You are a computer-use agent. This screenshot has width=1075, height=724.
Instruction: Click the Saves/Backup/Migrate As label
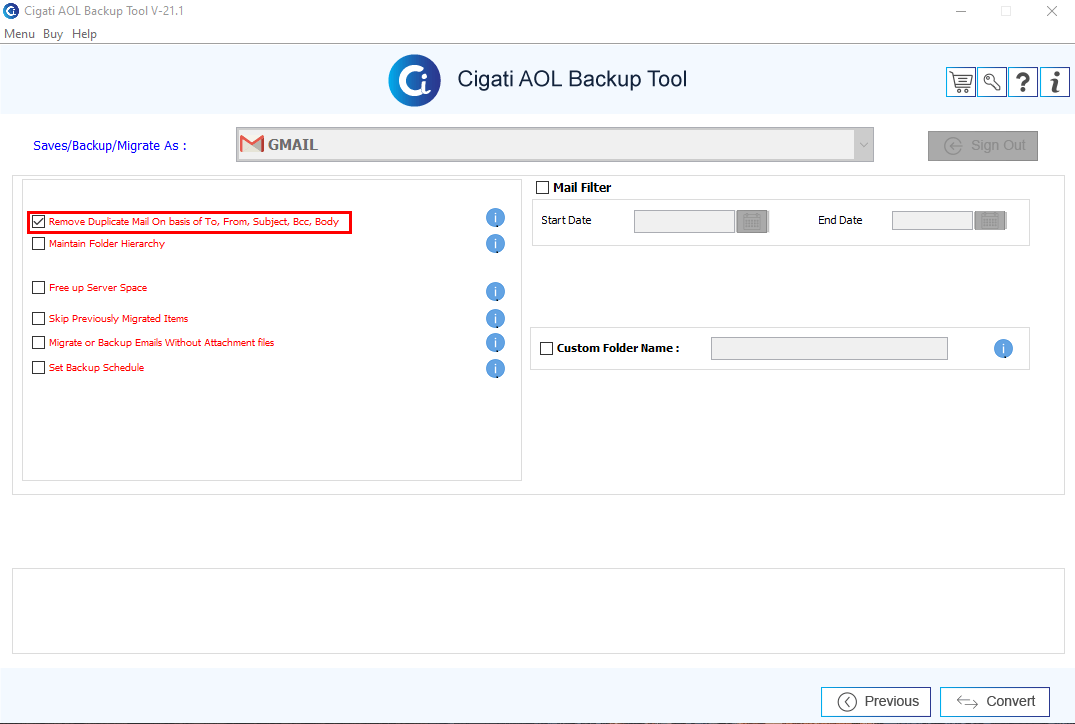[x=110, y=145]
